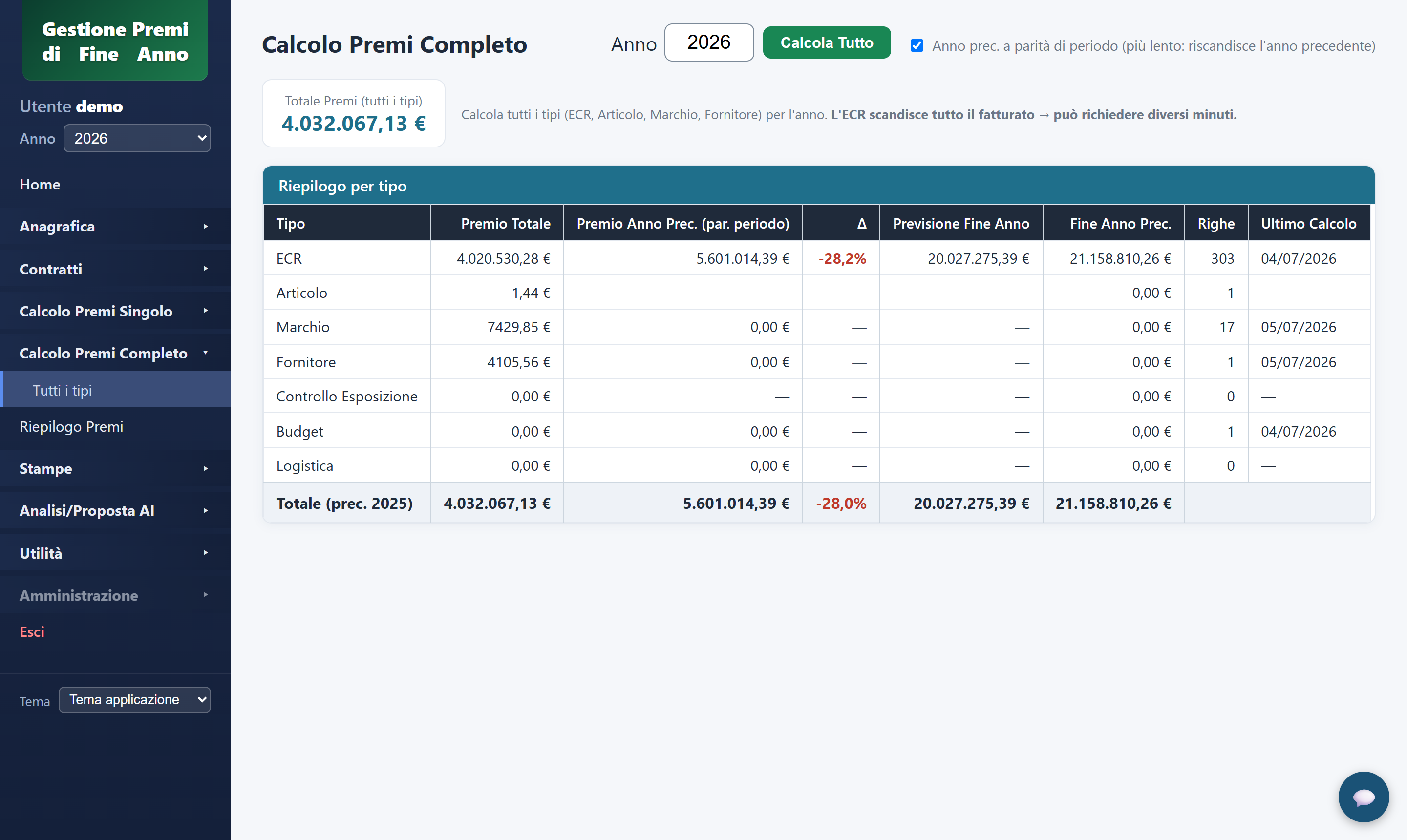Click the ECR -28,2% delta value
This screenshot has height=840, width=1407.
coord(842,259)
